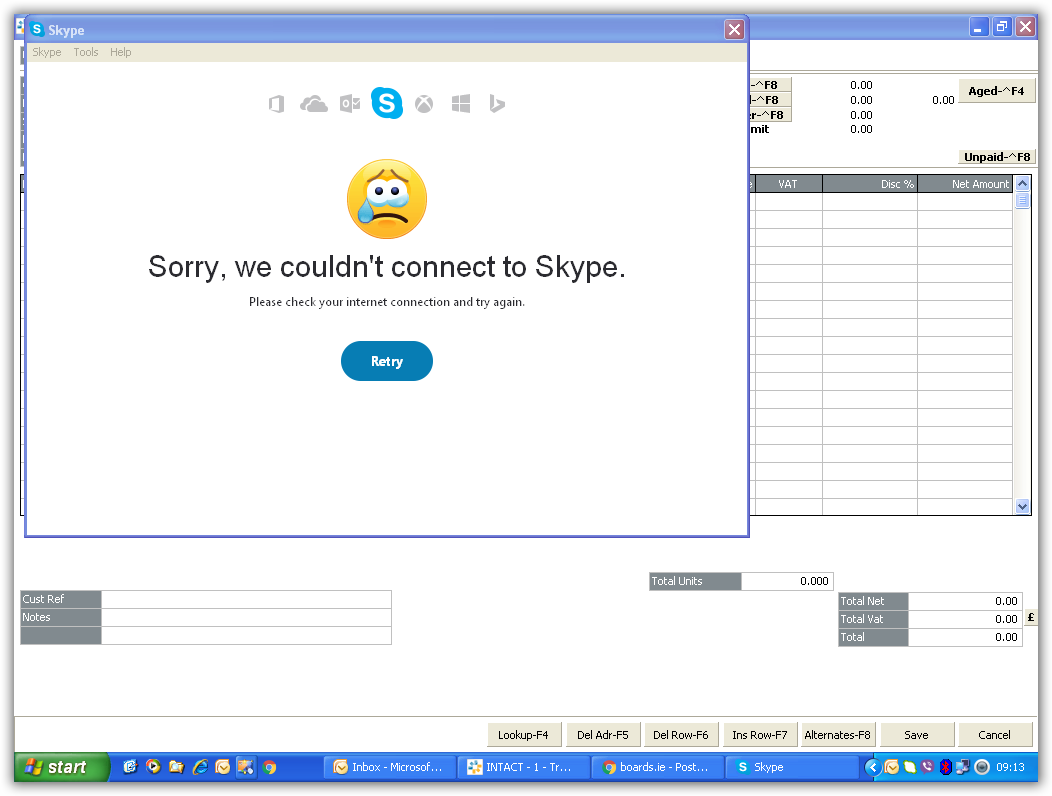
Task: Cancel the INTACT transaction
Action: click(x=994, y=735)
